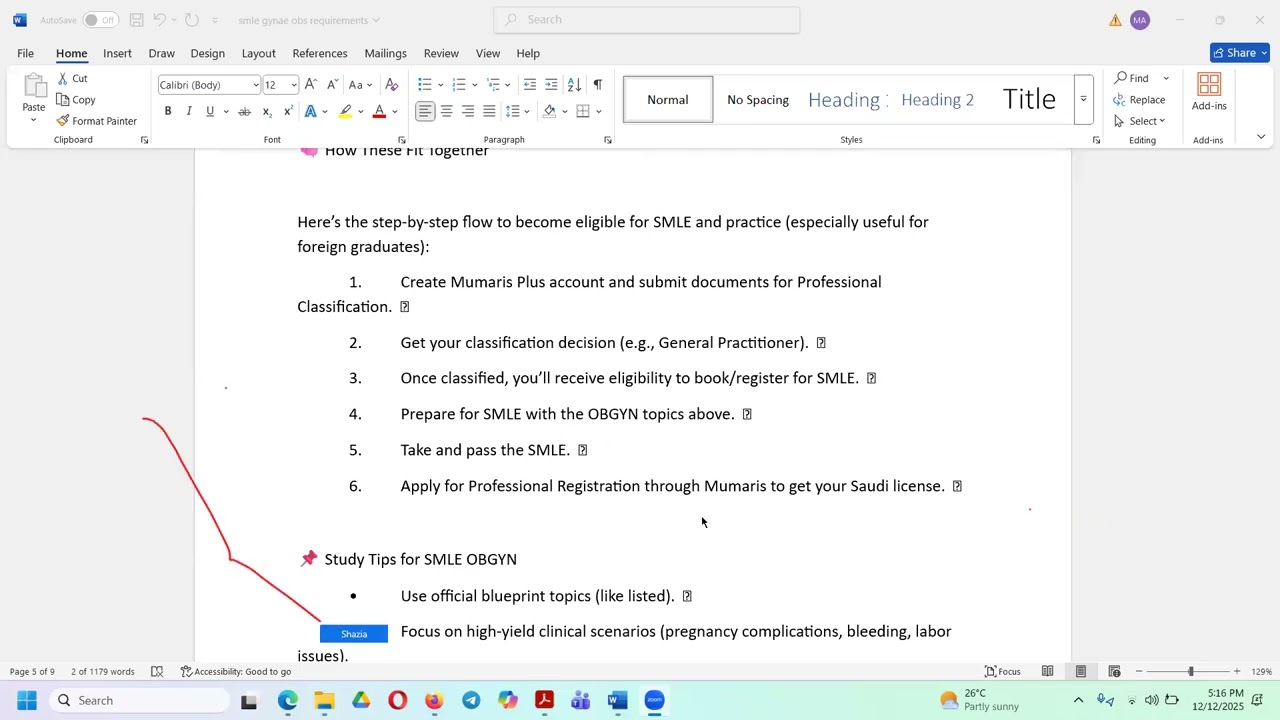This screenshot has height=720, width=1280.
Task: Insert a bulleted list
Action: (x=425, y=85)
